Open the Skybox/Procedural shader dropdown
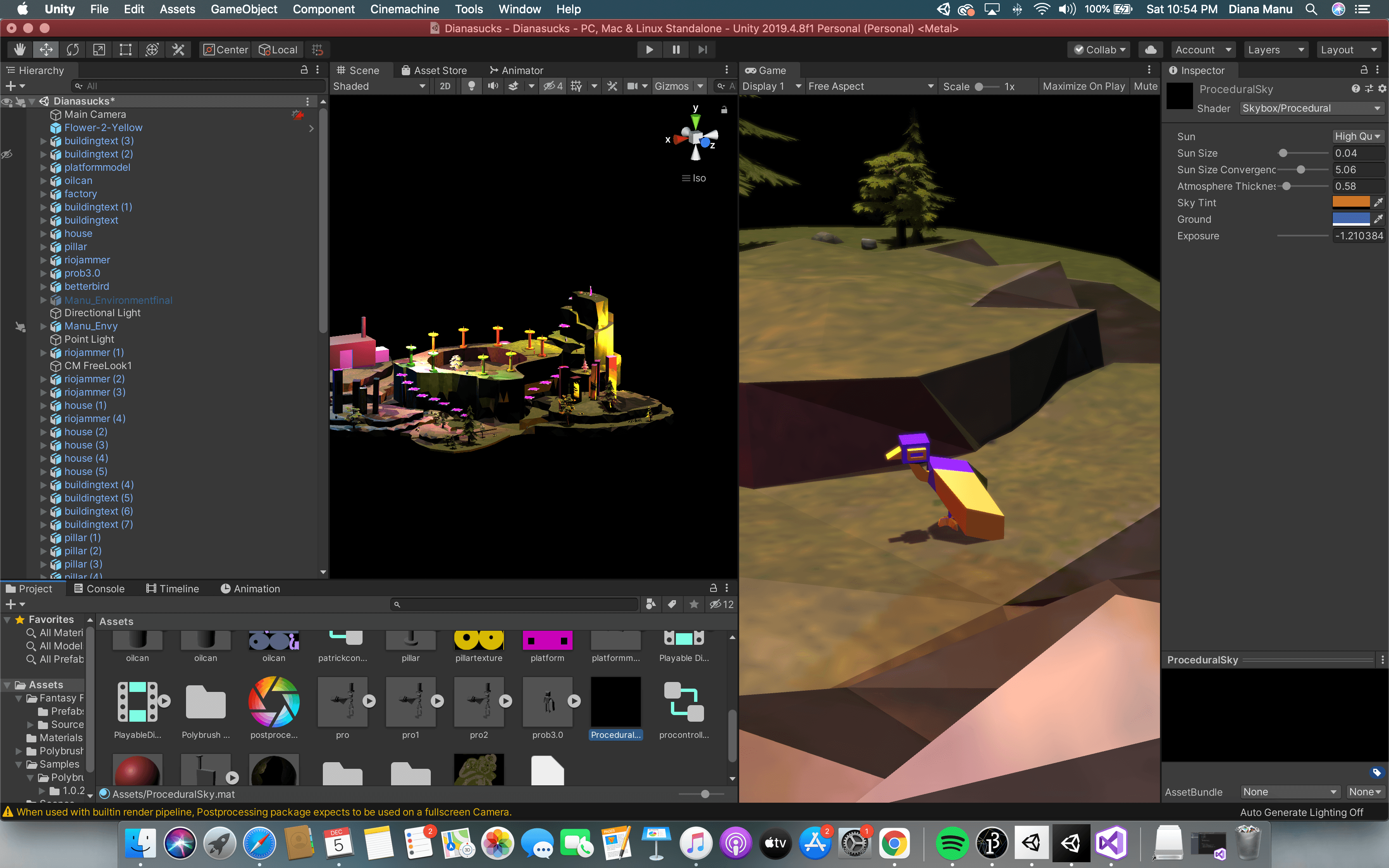 click(1310, 108)
